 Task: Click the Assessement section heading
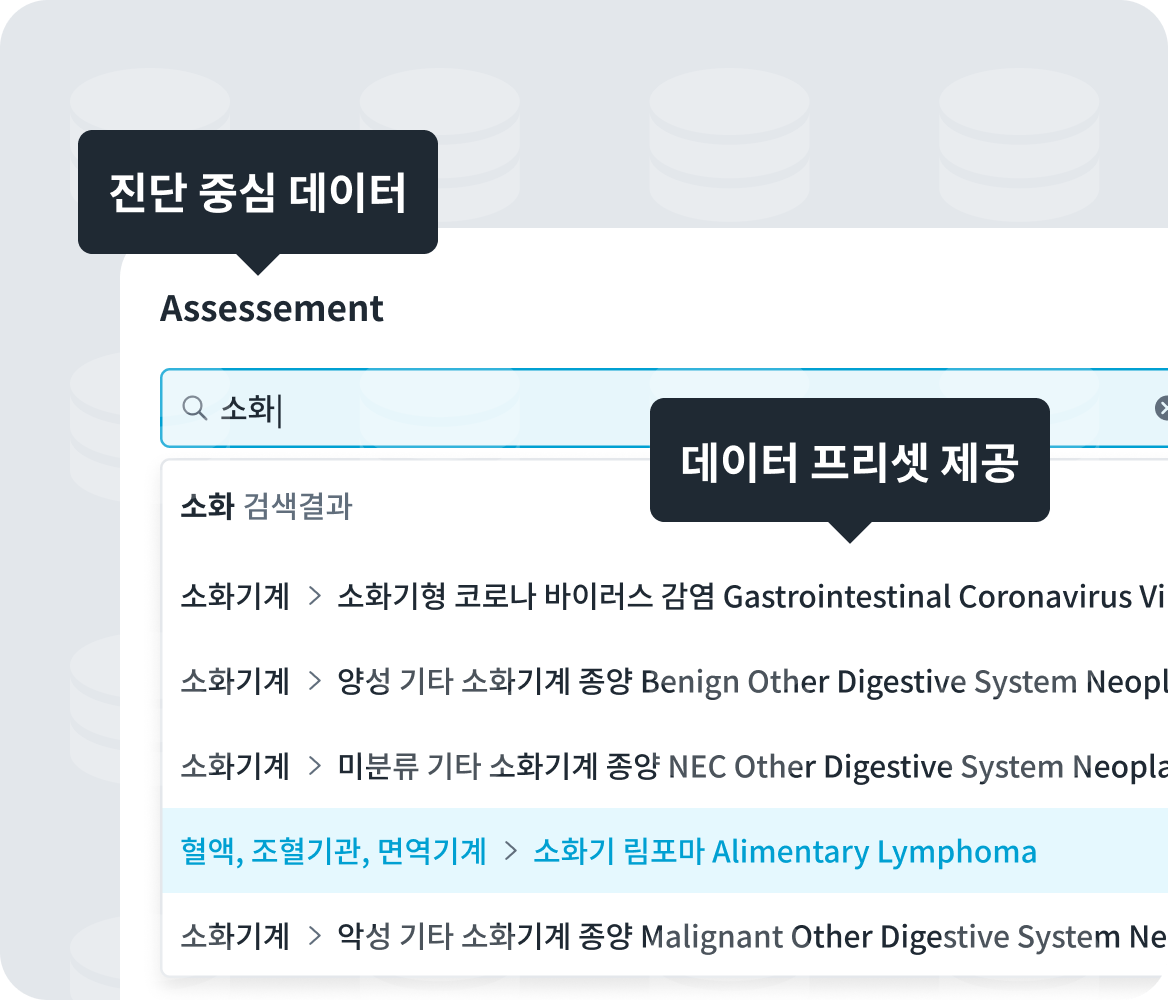272,308
